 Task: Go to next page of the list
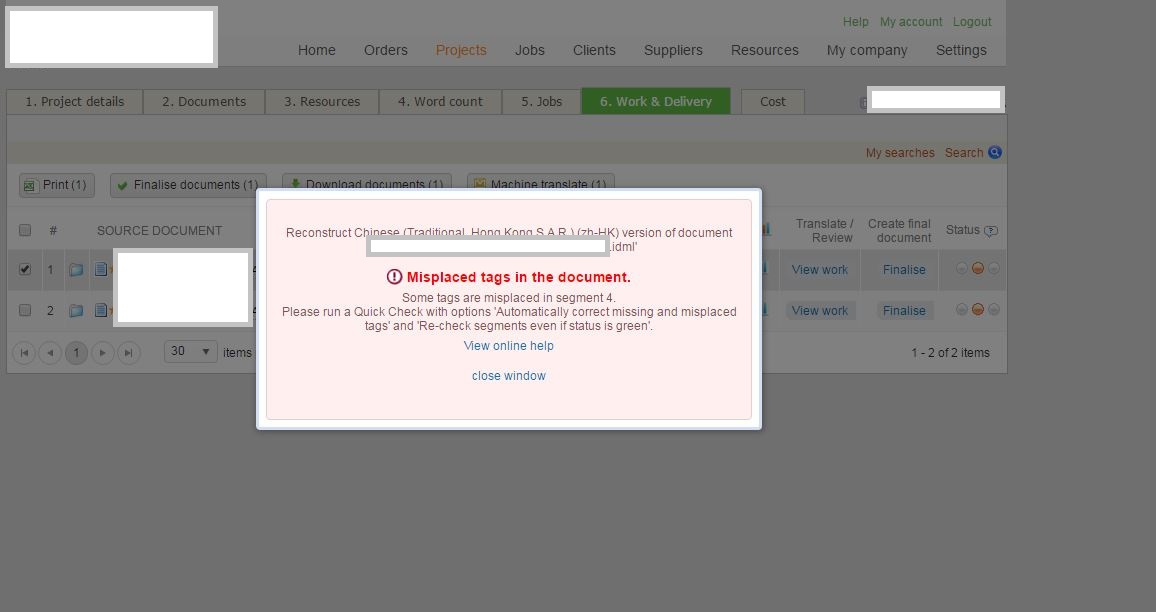102,352
